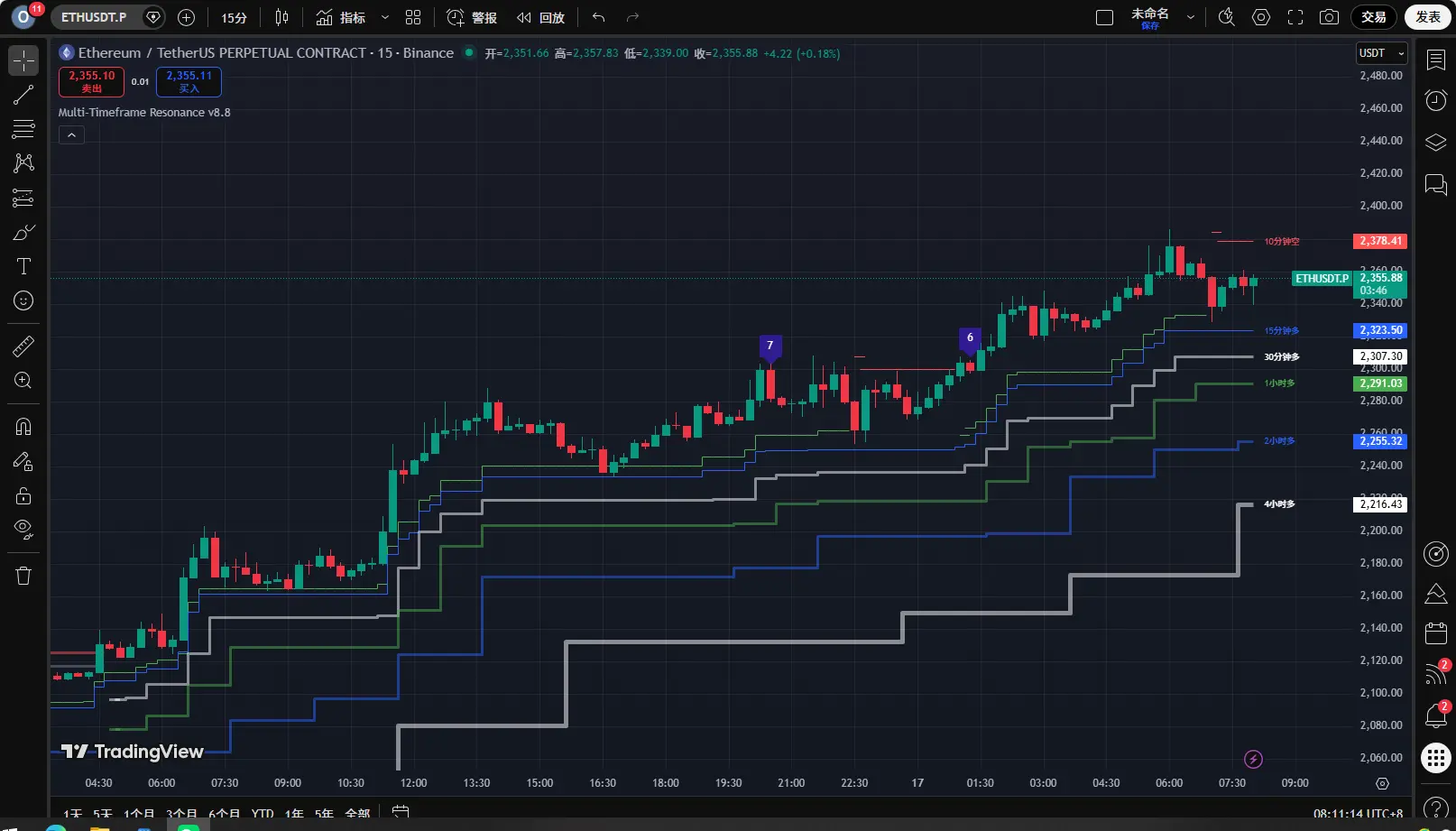
Task: Click the 发表 publish button
Action: pos(1428,17)
